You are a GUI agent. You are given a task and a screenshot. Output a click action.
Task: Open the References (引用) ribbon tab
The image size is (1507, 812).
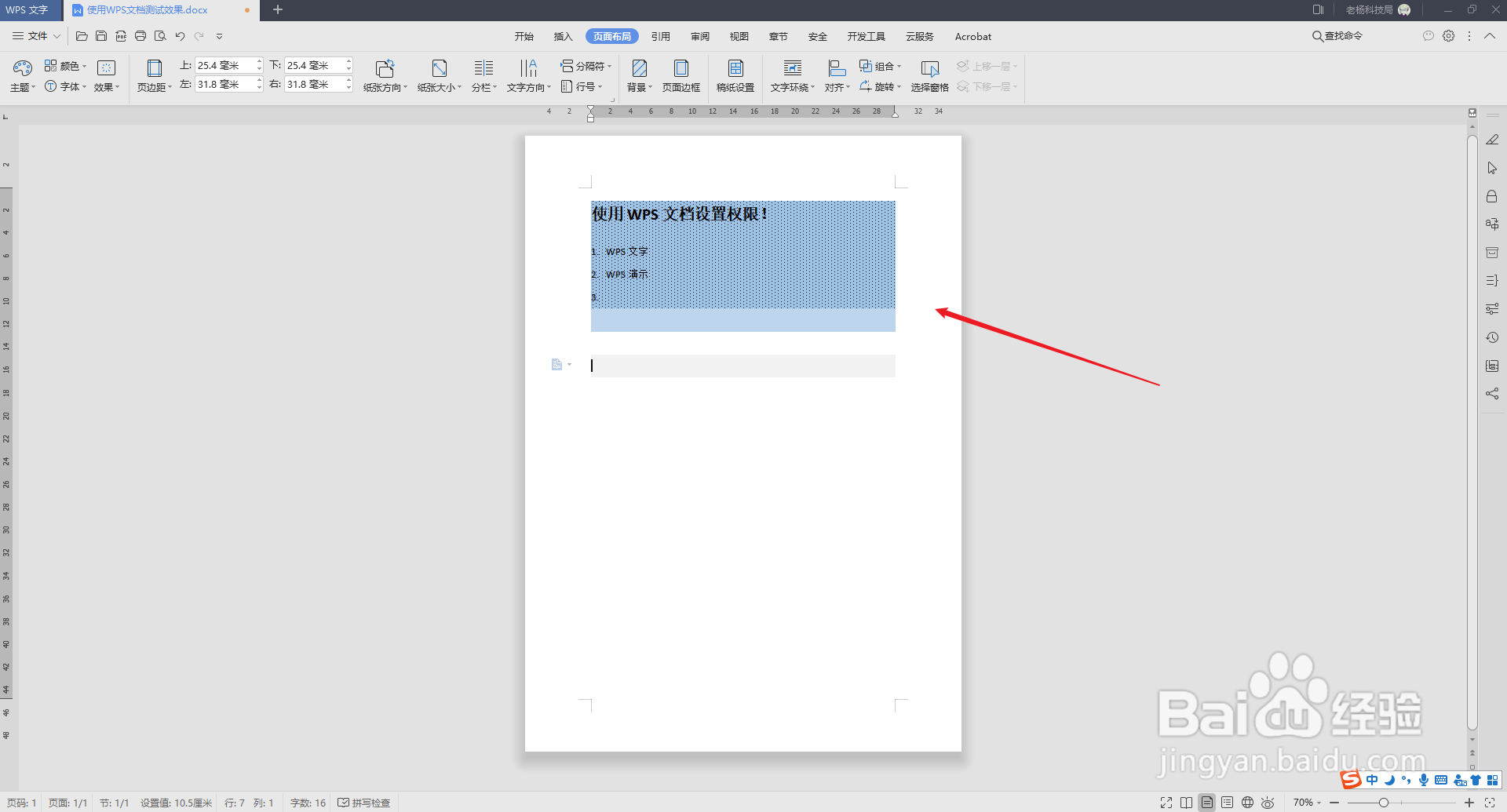click(661, 36)
